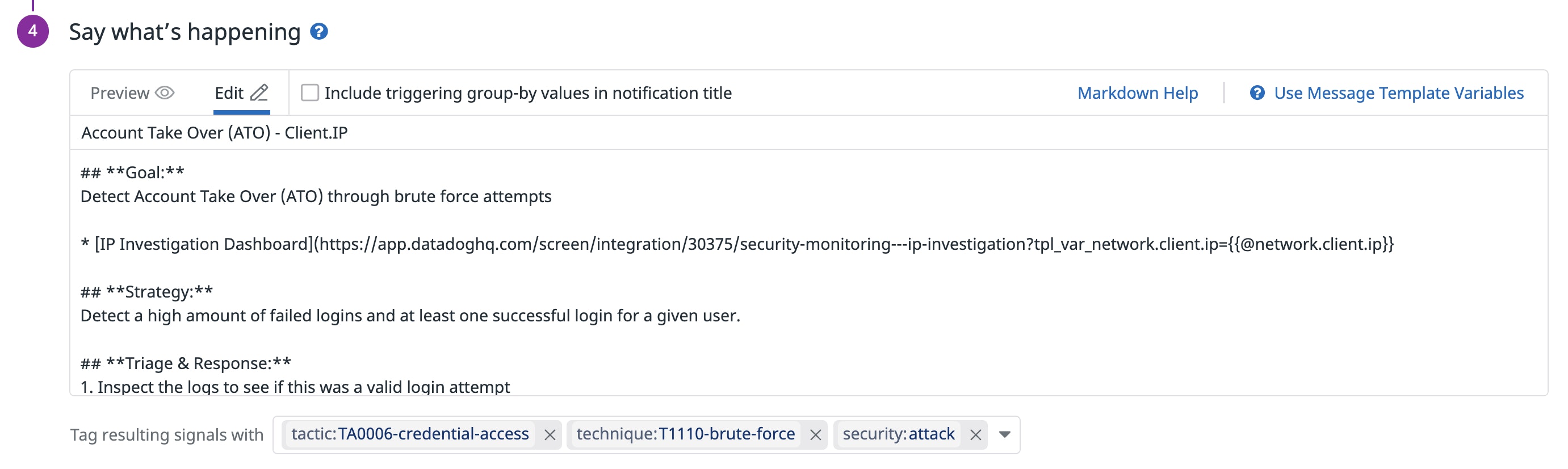The height and width of the screenshot is (469, 1568).
Task: Click the eye icon next to Preview
Action: click(164, 93)
